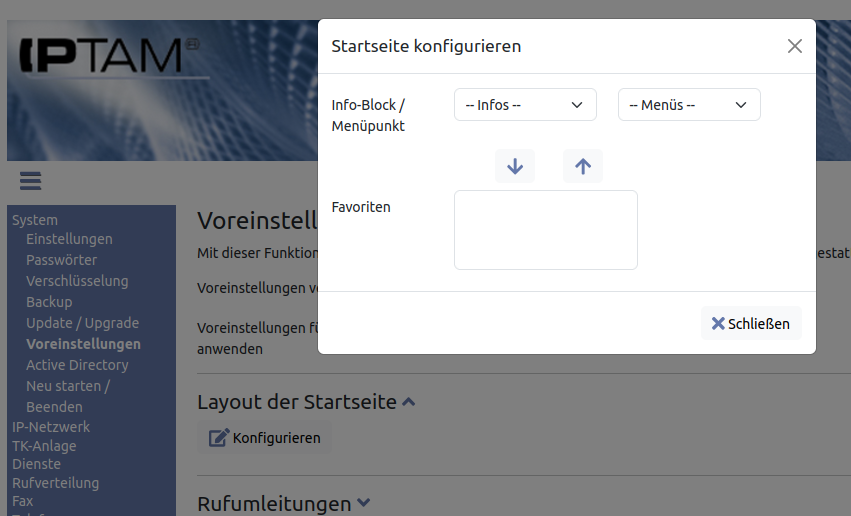851x516 pixels.
Task: Expand the TK-Anlage menu section
Action: (x=44, y=446)
